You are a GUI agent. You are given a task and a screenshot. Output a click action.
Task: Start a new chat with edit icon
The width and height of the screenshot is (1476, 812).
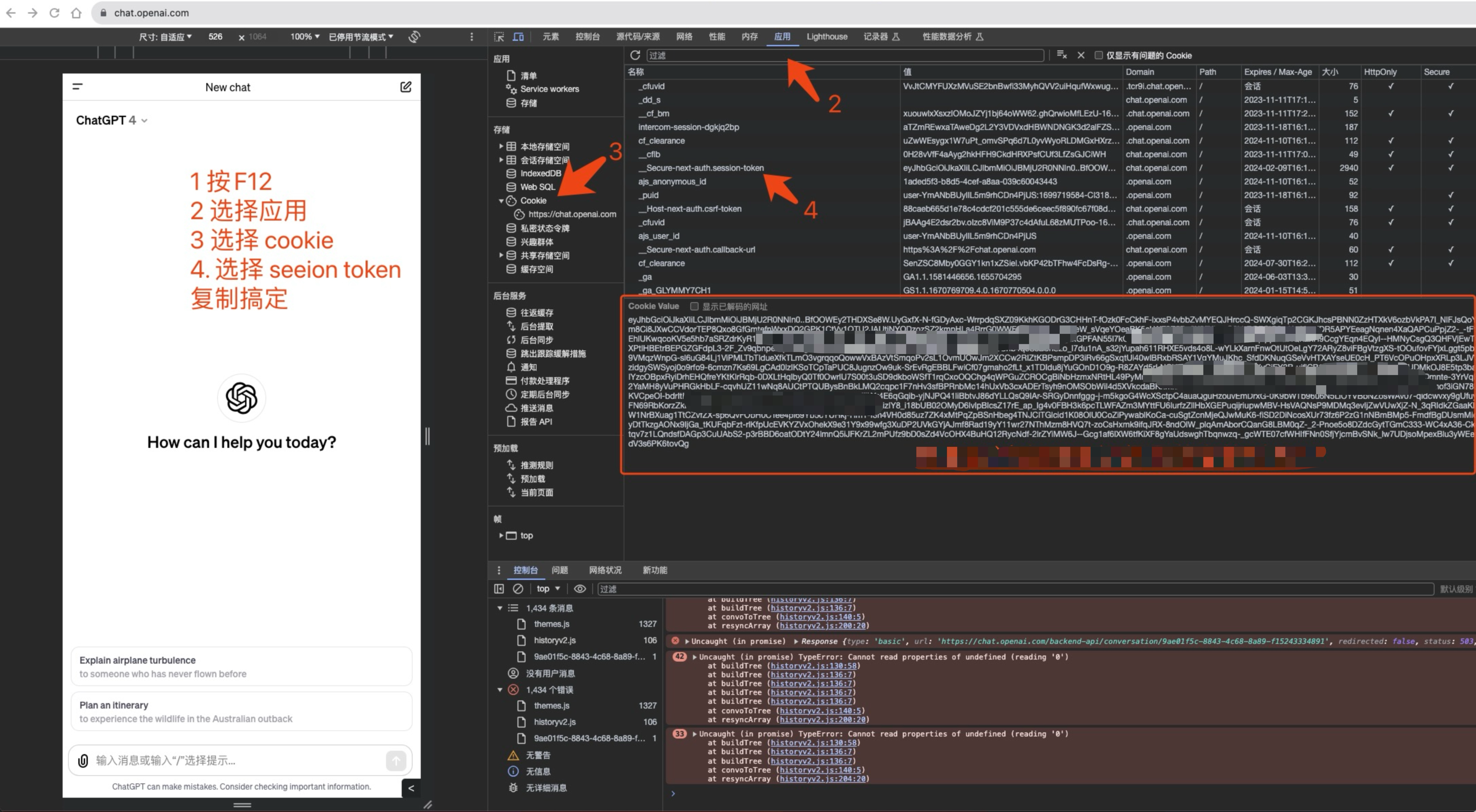click(406, 87)
